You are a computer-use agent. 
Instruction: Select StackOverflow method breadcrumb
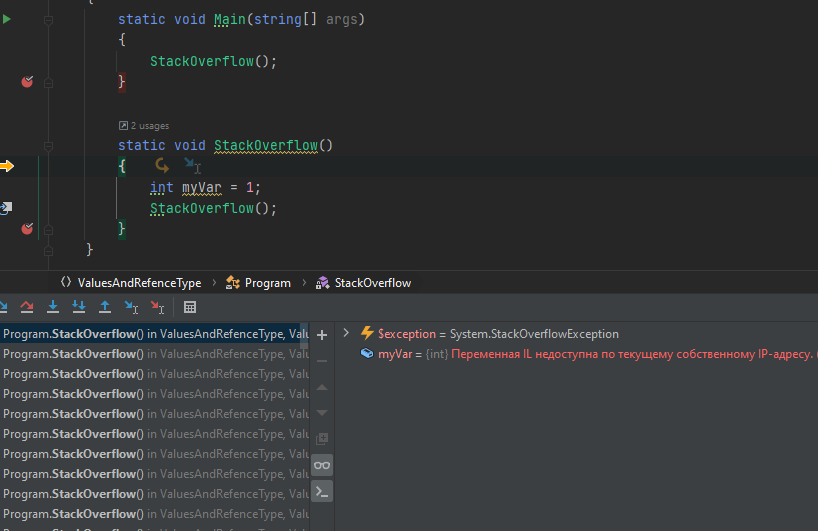tap(364, 283)
